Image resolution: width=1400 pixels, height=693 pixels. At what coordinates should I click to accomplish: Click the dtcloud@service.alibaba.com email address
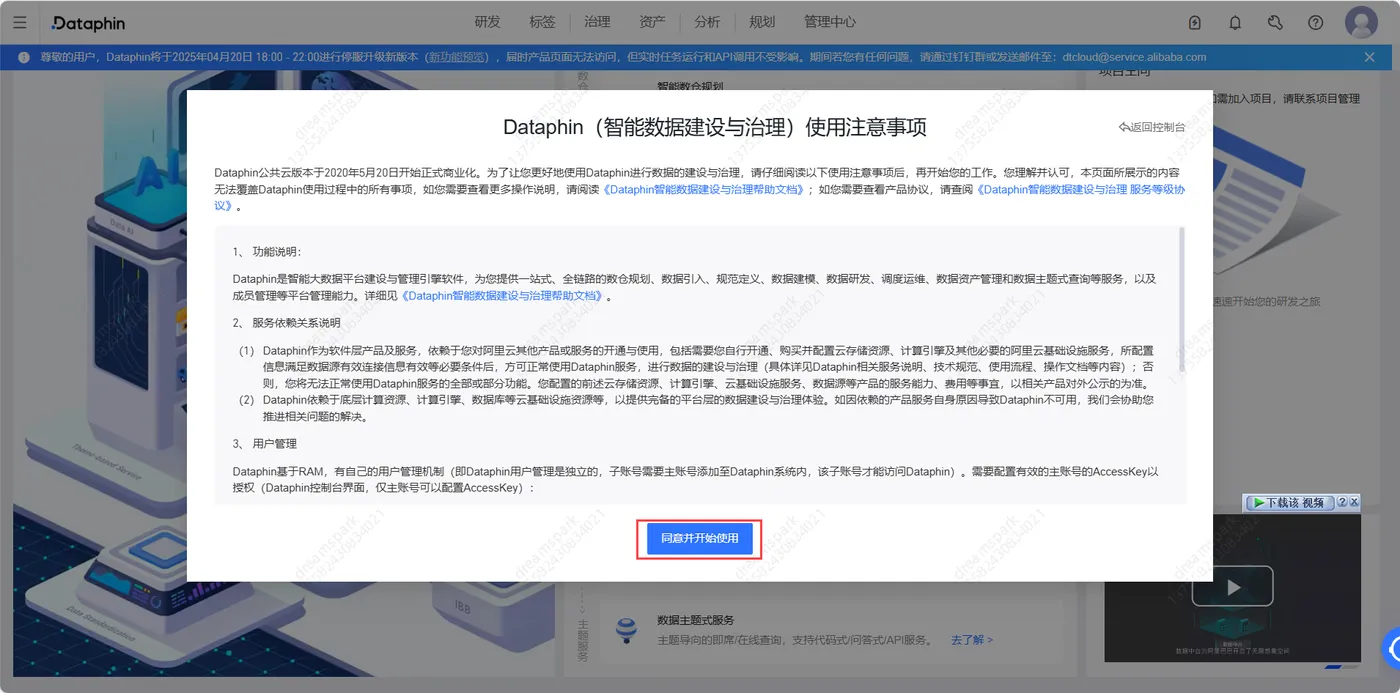(x=1134, y=57)
